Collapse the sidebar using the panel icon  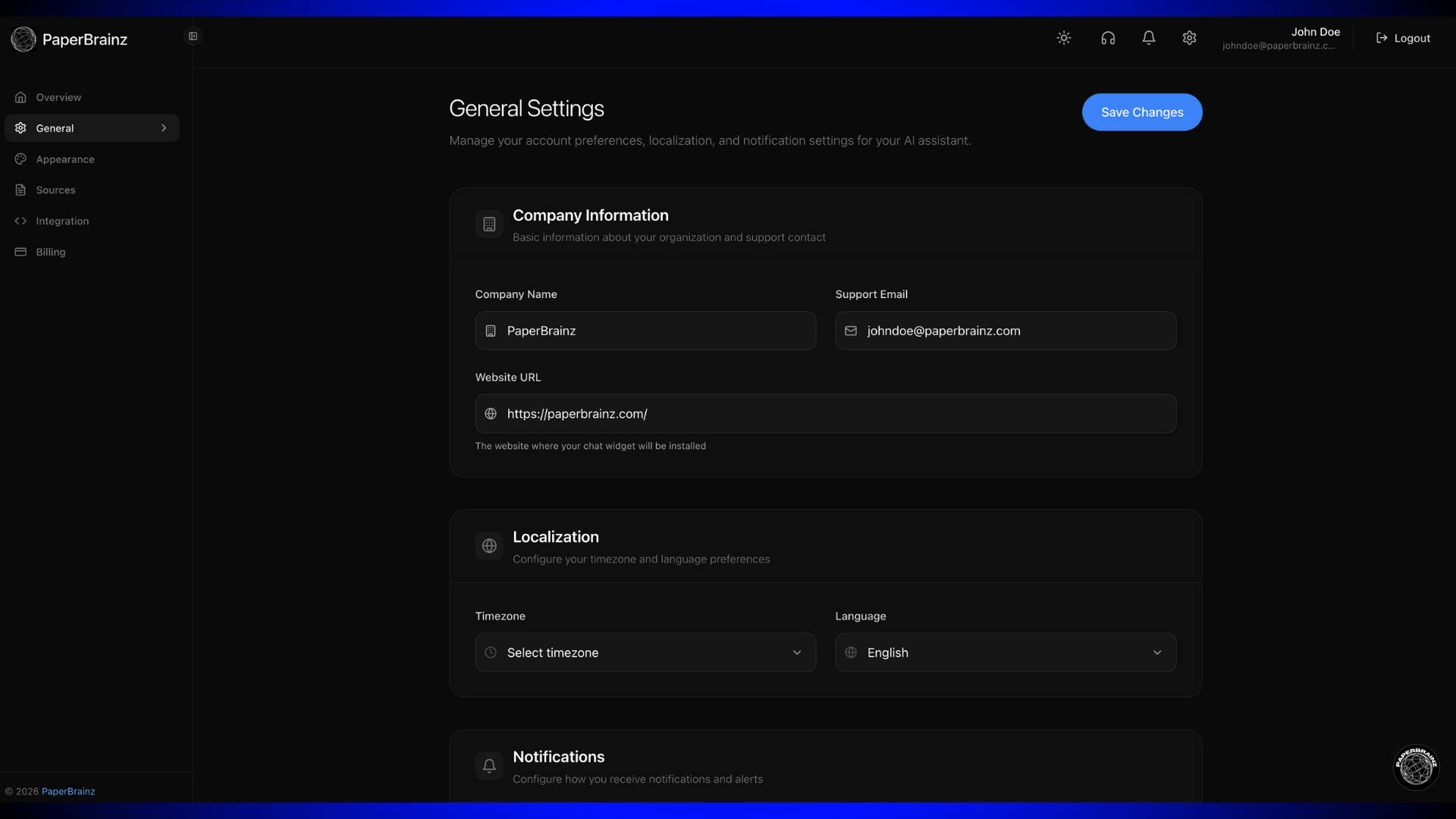[193, 36]
